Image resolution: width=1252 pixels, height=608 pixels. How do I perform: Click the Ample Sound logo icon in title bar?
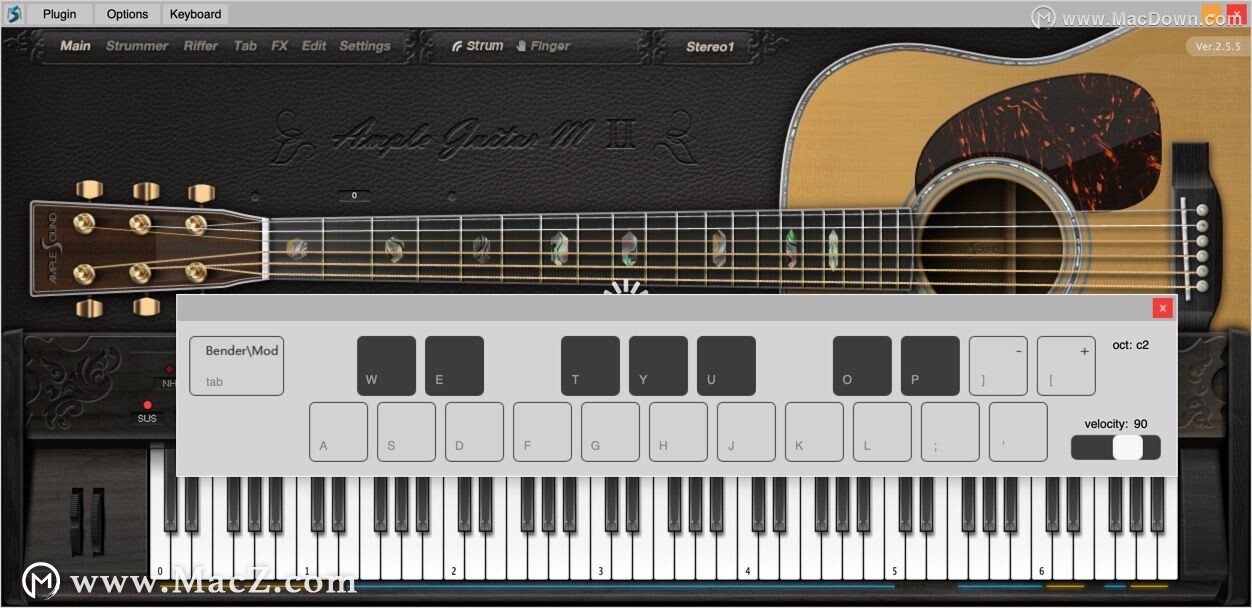coord(13,14)
